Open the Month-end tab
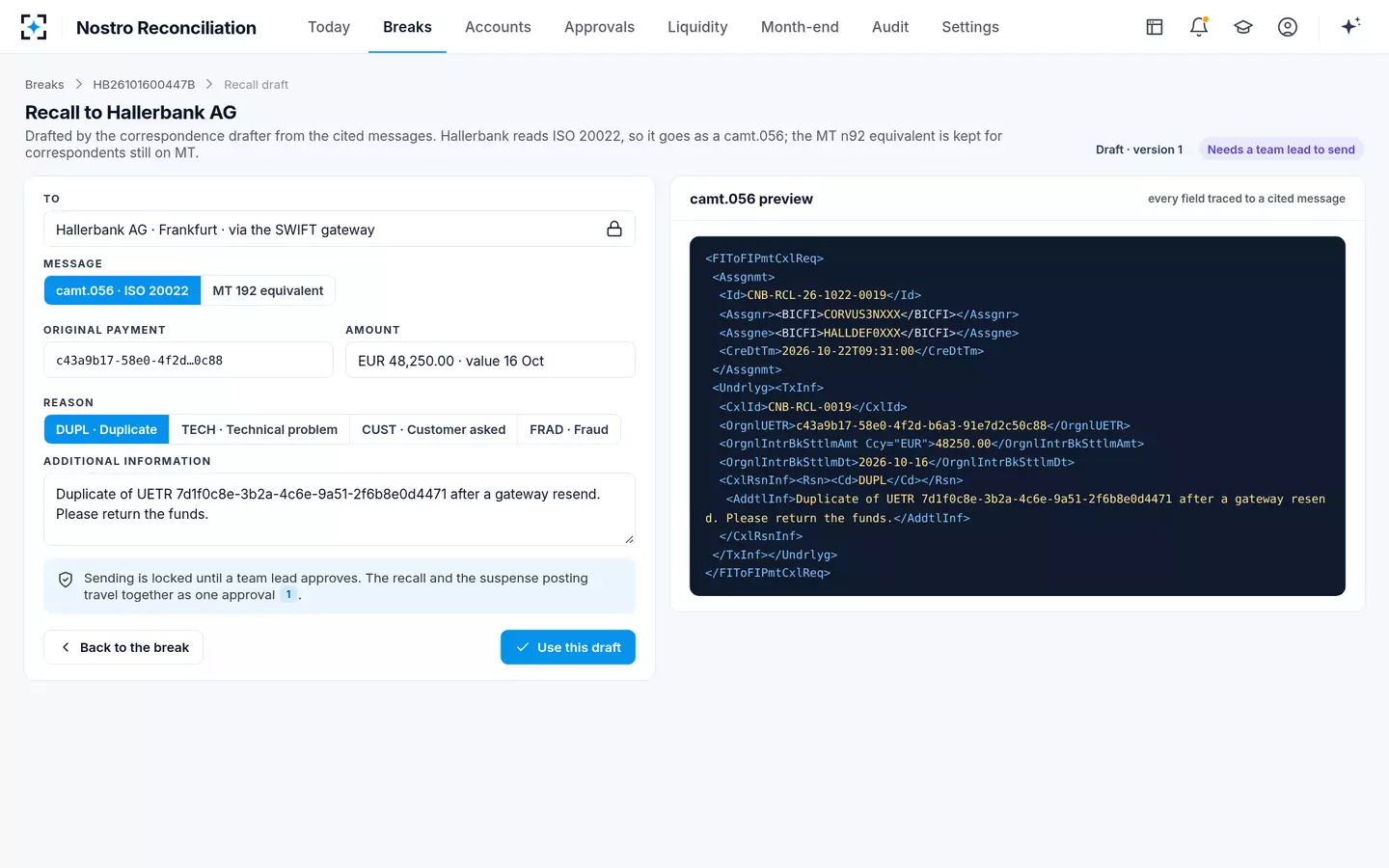 pyautogui.click(x=800, y=27)
